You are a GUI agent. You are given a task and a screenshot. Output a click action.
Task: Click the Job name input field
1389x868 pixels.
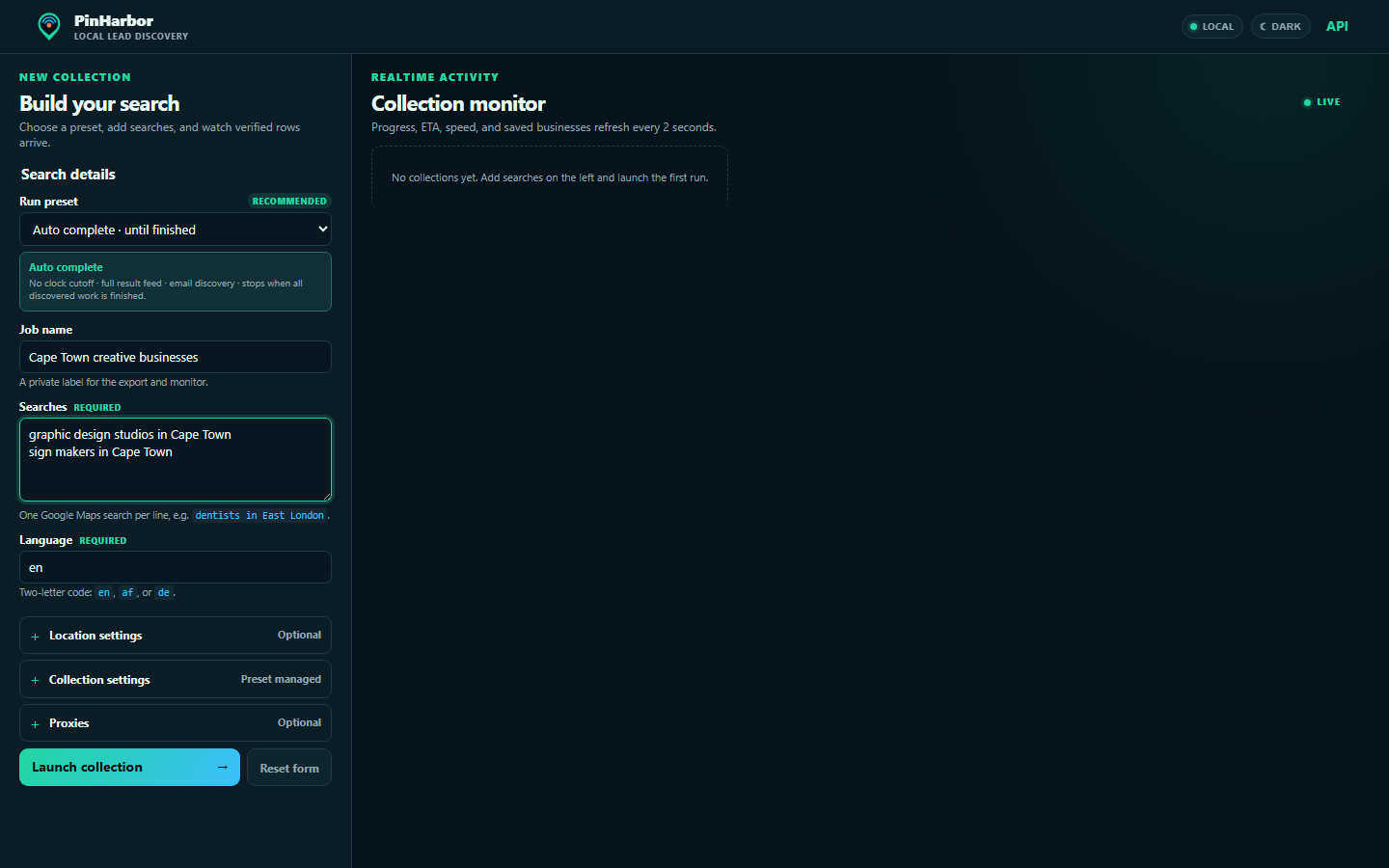tap(176, 357)
